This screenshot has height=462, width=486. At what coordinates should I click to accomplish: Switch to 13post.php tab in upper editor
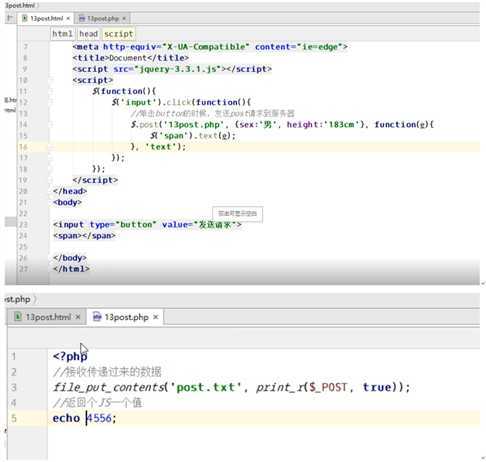[102, 18]
